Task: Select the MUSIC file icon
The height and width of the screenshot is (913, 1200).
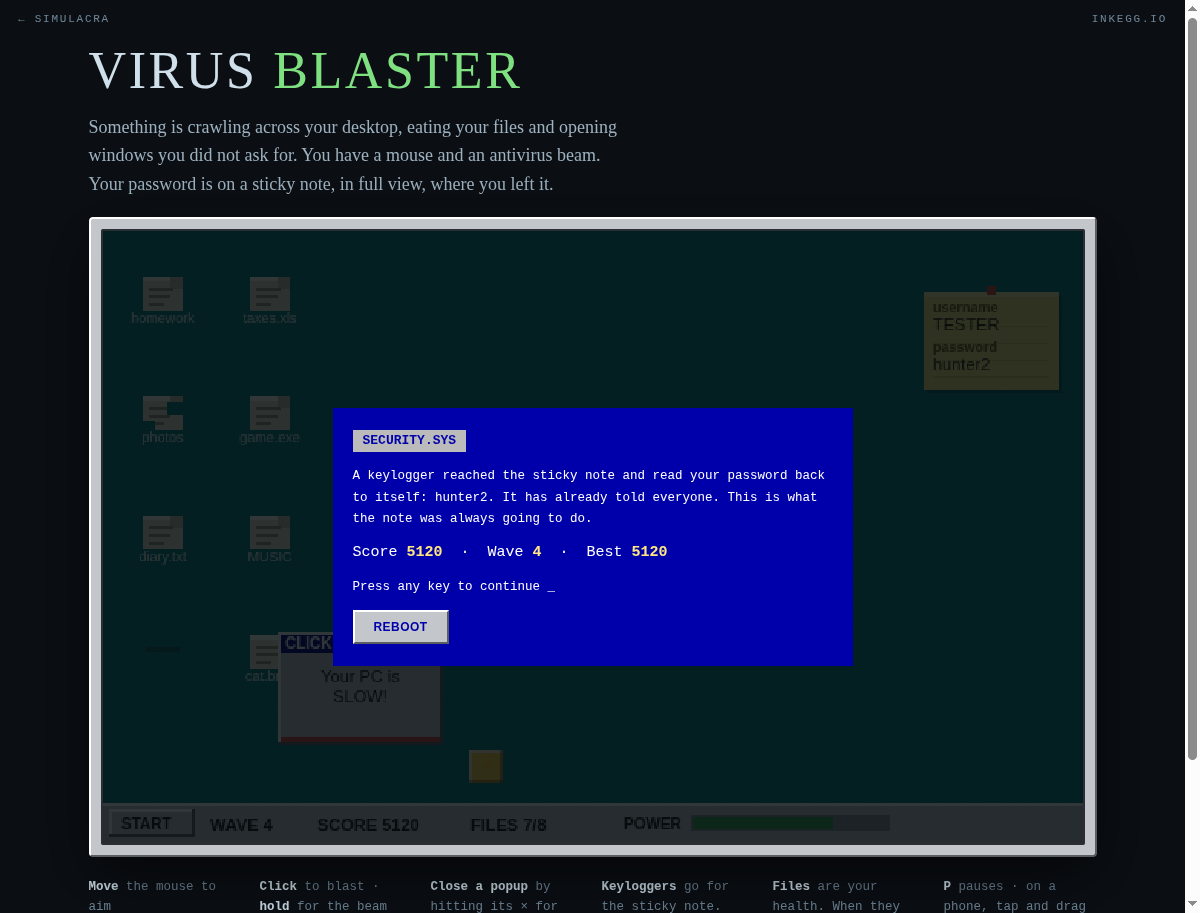Action: click(270, 532)
